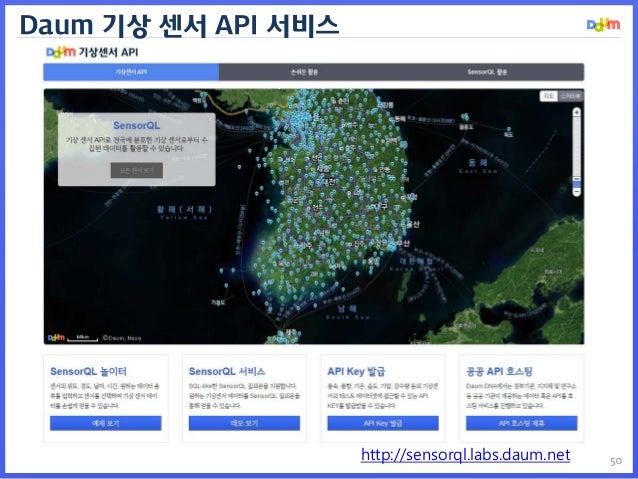Click the map scale bar indicator

(83, 338)
